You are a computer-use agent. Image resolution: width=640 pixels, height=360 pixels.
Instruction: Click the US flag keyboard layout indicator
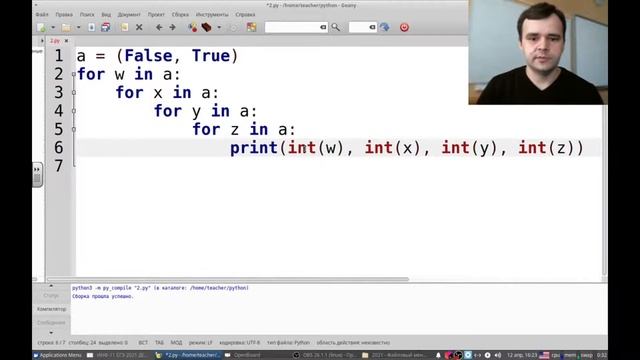[x=544, y=355]
